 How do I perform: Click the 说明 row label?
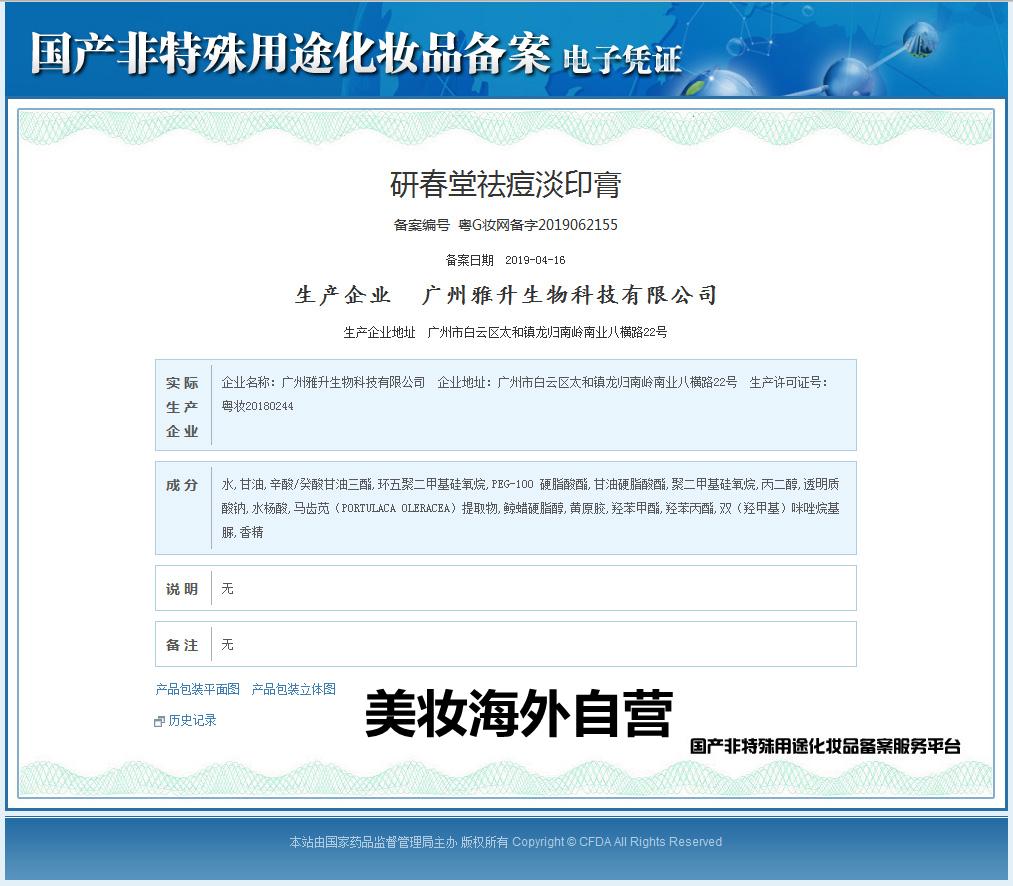pos(182,589)
